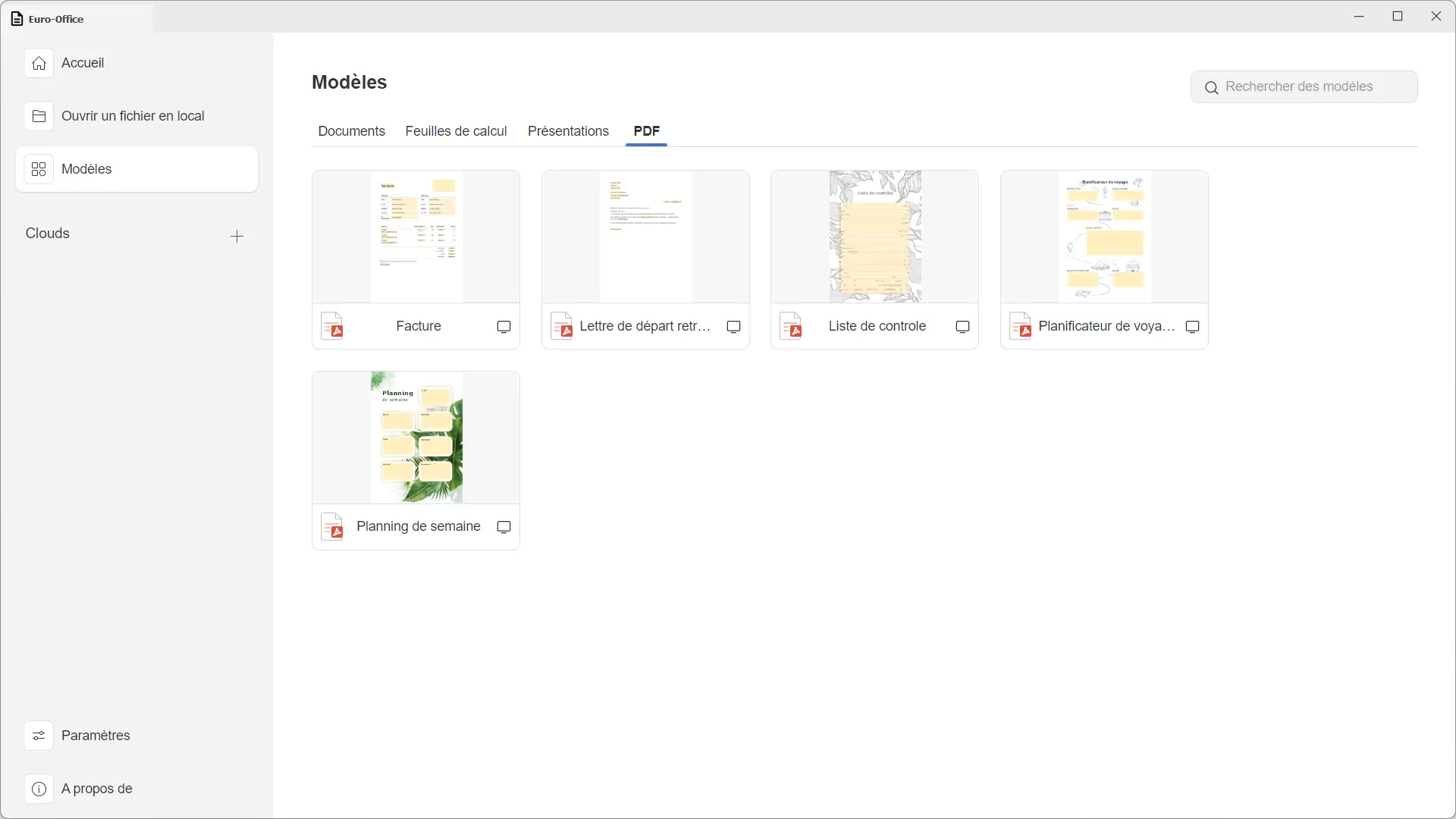Image resolution: width=1456 pixels, height=819 pixels.
Task: Open A propos de in the sidebar
Action: [x=136, y=789]
